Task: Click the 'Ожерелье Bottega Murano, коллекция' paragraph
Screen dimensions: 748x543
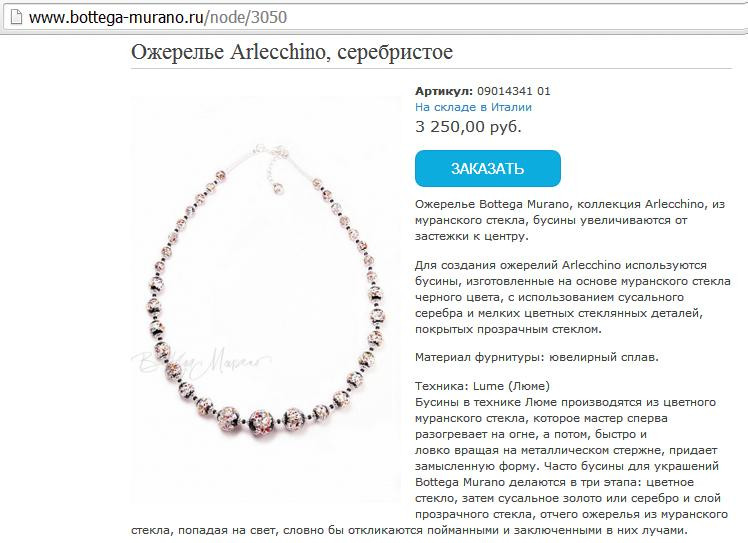Action: tap(570, 220)
